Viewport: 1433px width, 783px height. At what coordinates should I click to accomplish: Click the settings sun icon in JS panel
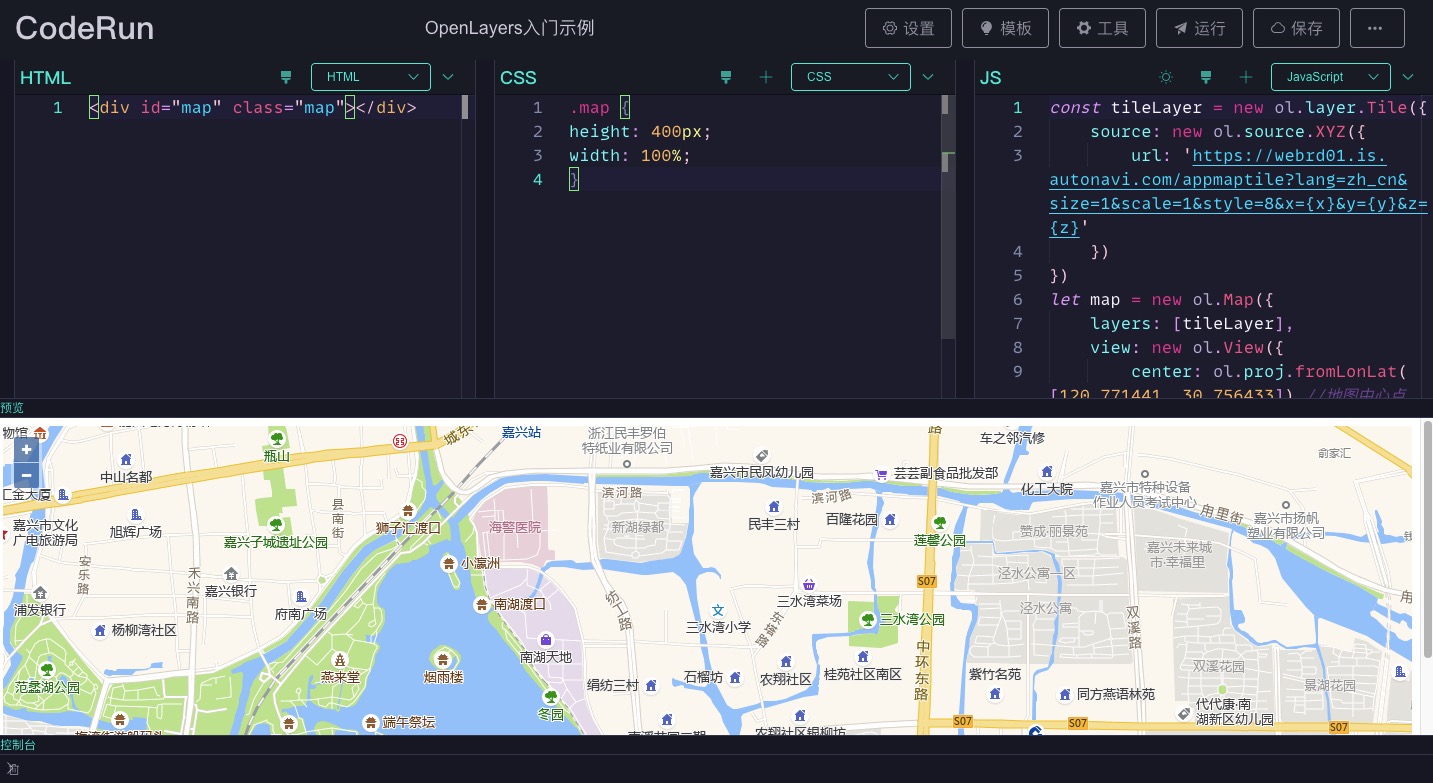point(1166,77)
